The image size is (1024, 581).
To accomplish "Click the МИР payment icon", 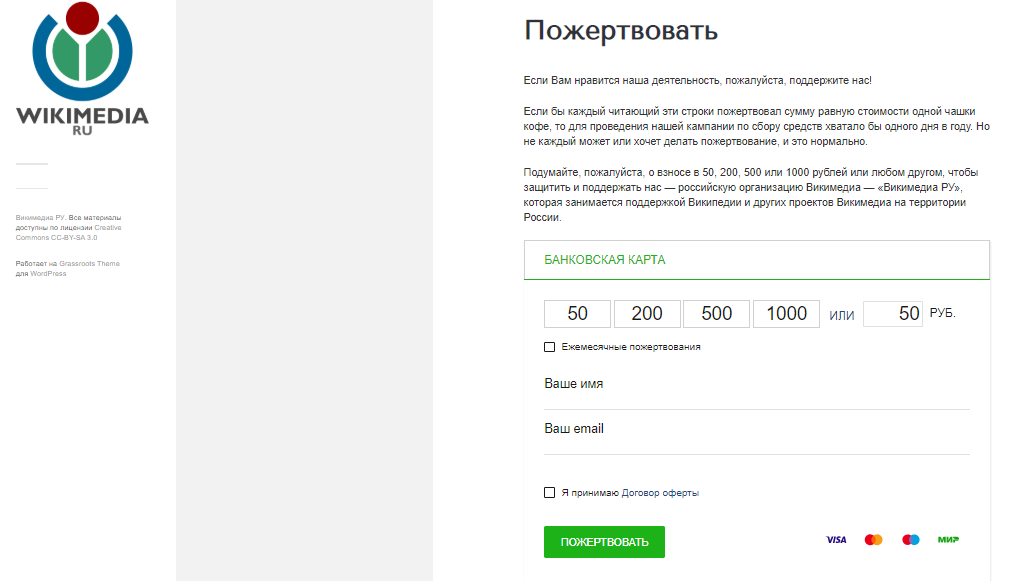I will (x=948, y=540).
